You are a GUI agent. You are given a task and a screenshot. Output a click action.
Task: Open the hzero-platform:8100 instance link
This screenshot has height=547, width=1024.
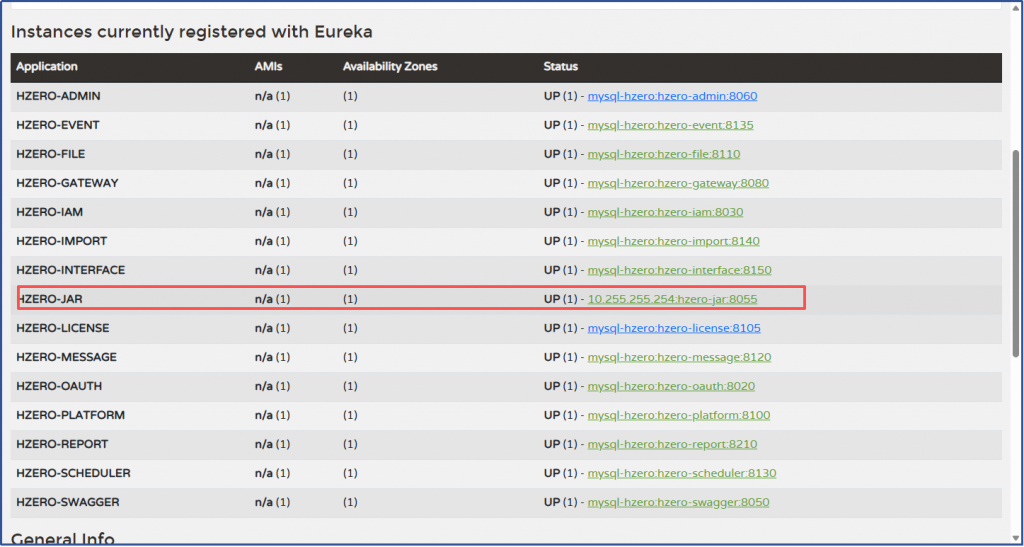coord(678,416)
